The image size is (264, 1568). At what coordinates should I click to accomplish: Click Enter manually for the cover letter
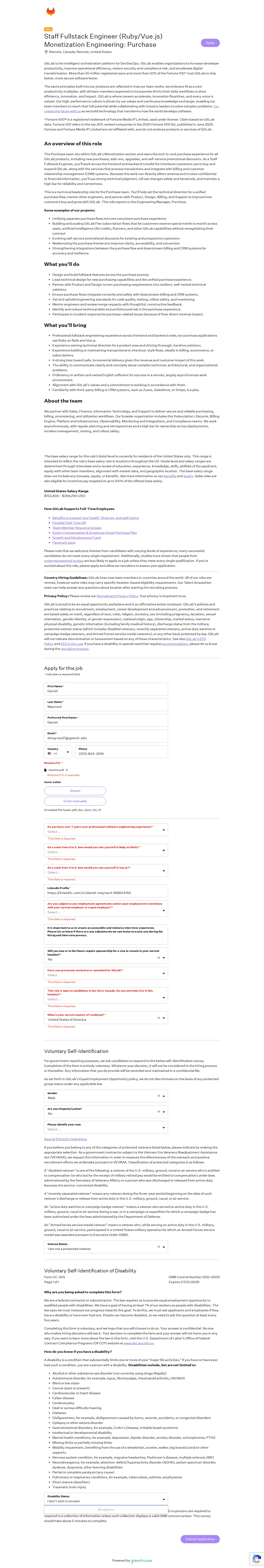[75, 801]
